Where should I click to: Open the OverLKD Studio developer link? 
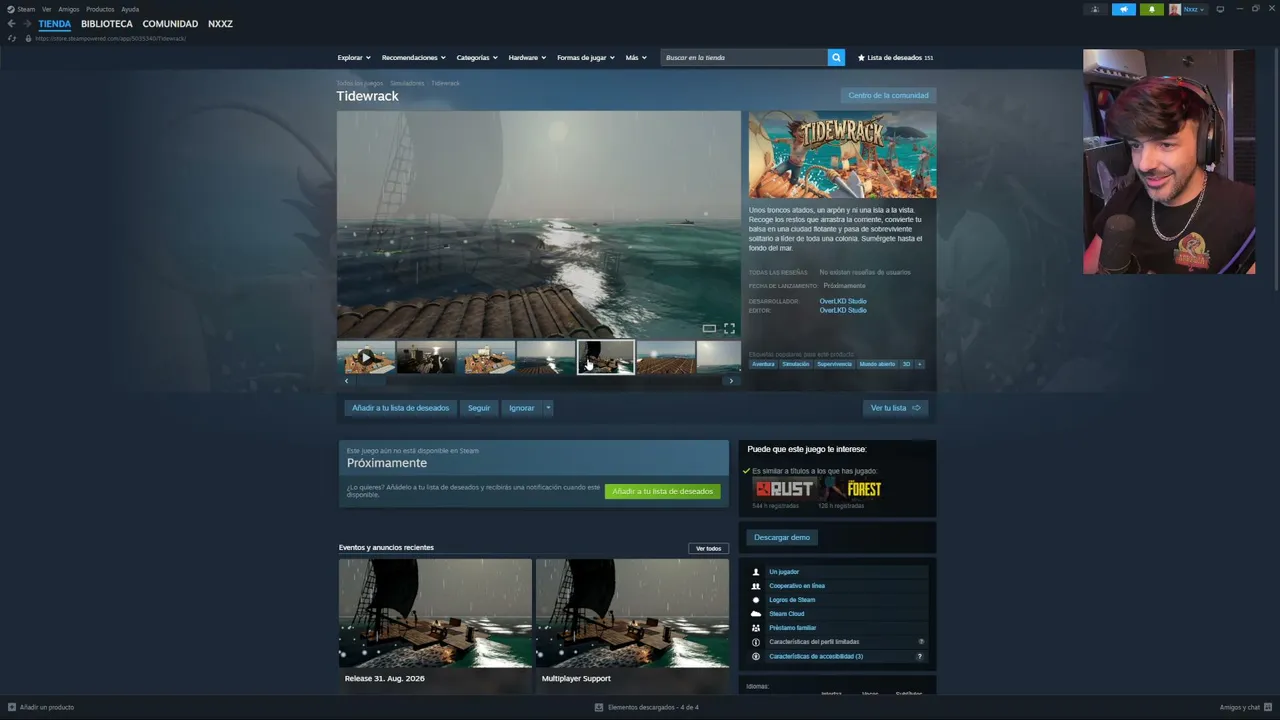coord(843,301)
